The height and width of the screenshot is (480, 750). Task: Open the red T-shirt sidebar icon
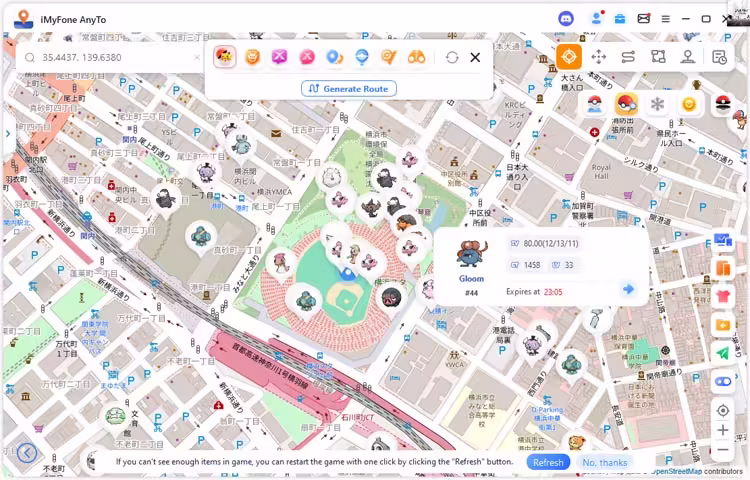point(723,296)
